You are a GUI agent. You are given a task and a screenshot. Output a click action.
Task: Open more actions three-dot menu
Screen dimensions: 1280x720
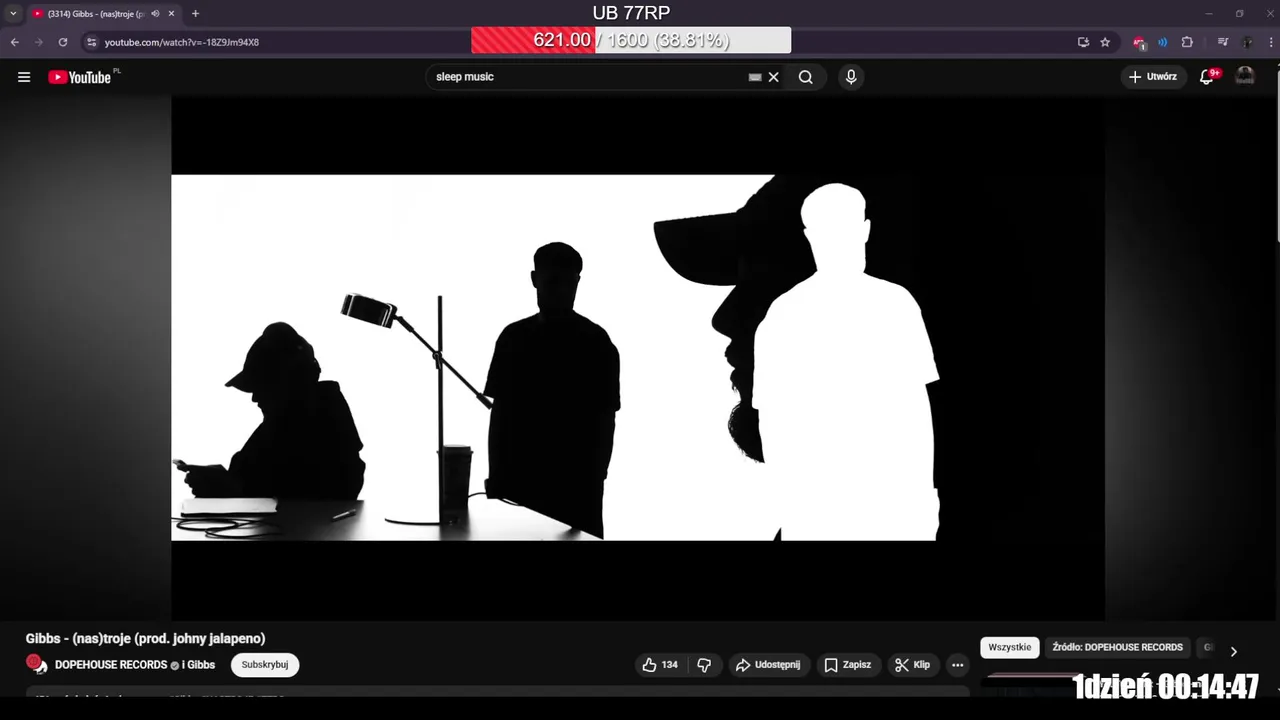[x=957, y=665]
